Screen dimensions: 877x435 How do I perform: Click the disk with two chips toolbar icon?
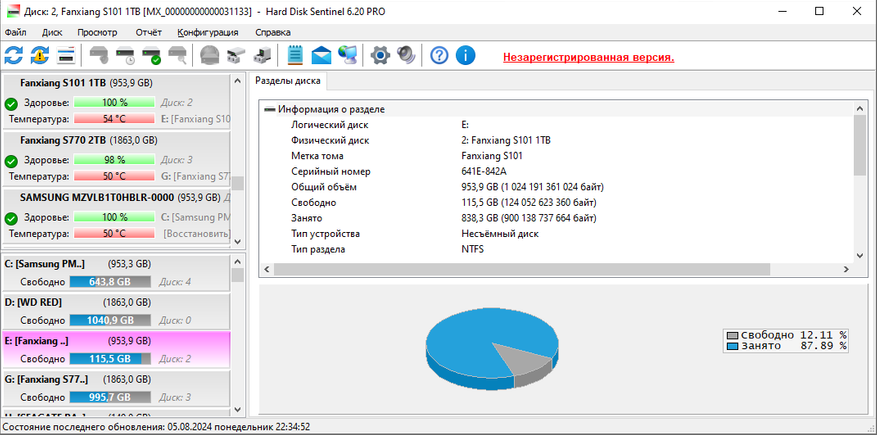(235, 55)
